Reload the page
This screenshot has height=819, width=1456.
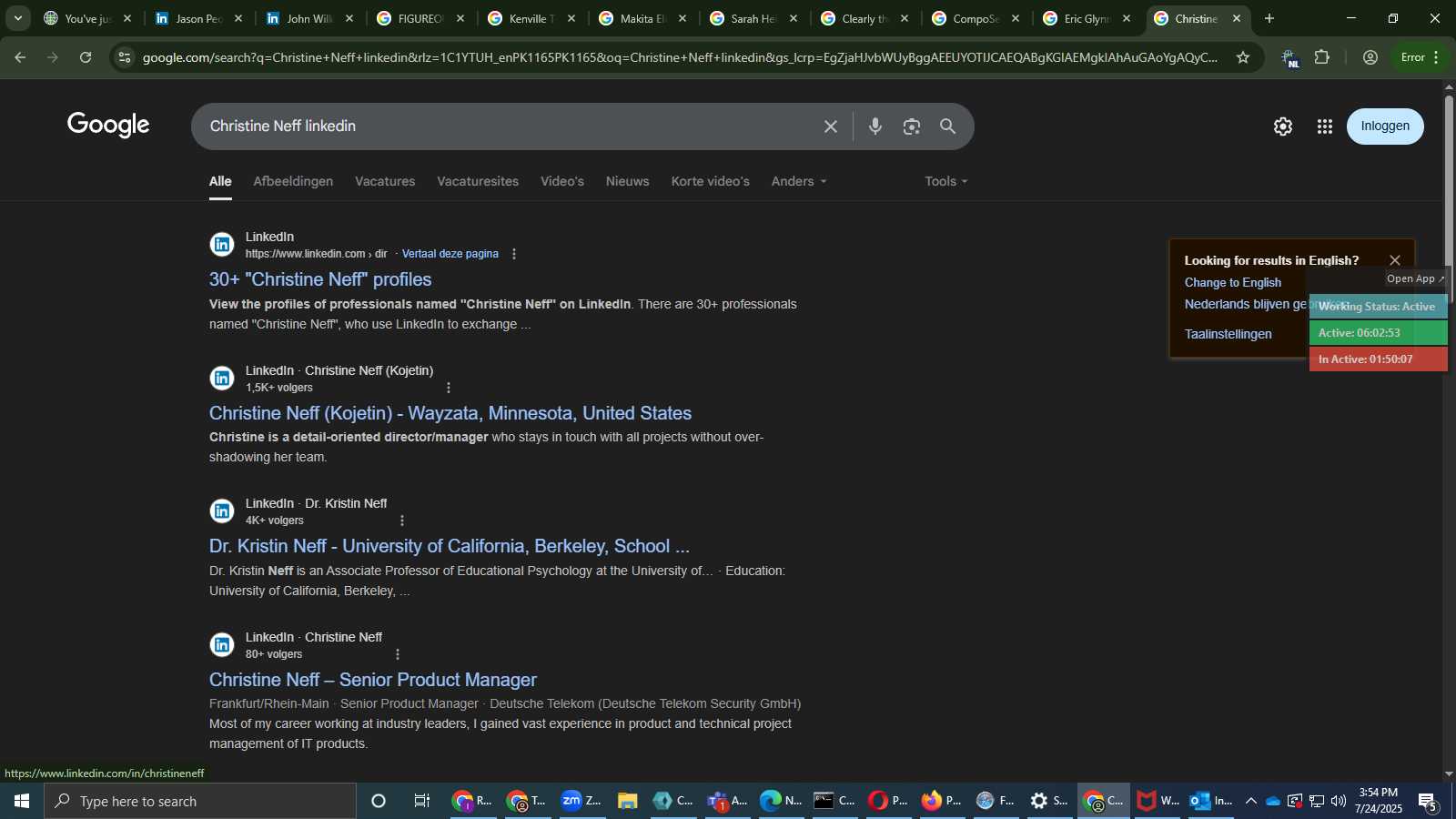click(x=86, y=57)
